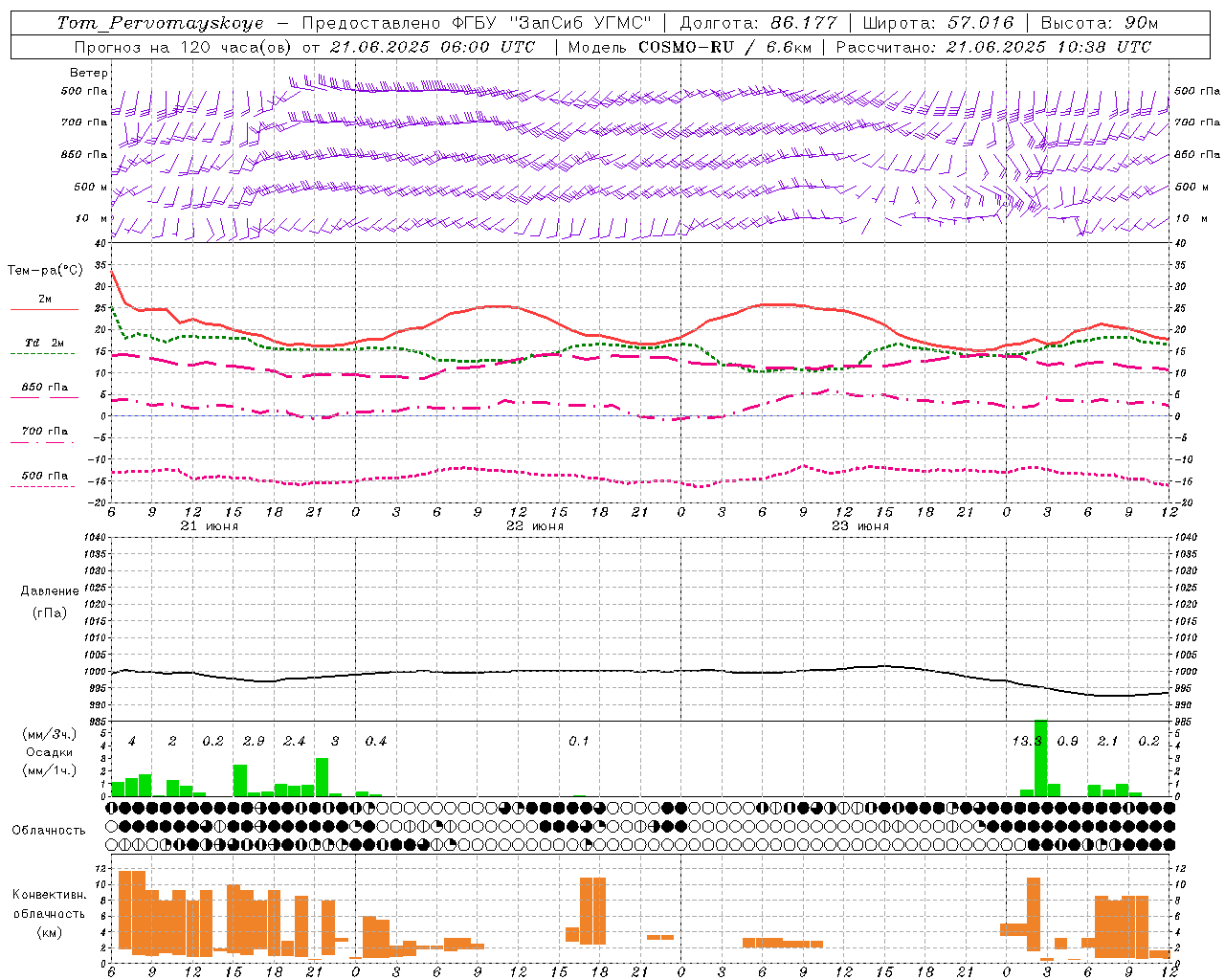Click the green dashed Td legend line
This screenshot has width=1225, height=980.
point(42,353)
